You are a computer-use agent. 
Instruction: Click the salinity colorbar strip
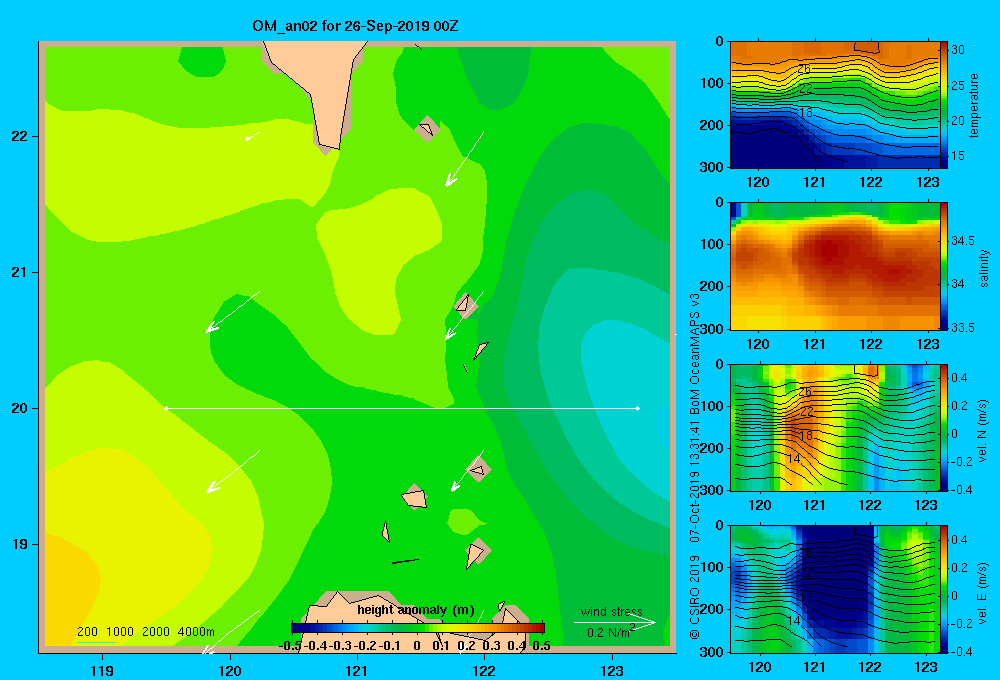[x=944, y=266]
